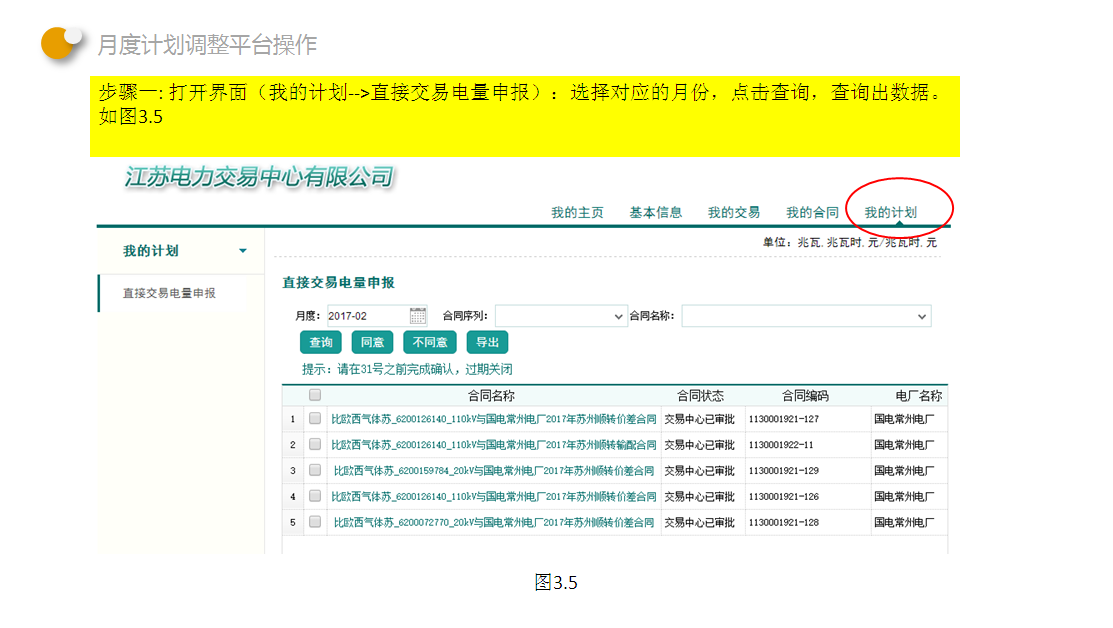Viewport: 1113px width, 628px height.
Task: Select 直接交易电量申报 in the sidebar
Action: [x=169, y=294]
